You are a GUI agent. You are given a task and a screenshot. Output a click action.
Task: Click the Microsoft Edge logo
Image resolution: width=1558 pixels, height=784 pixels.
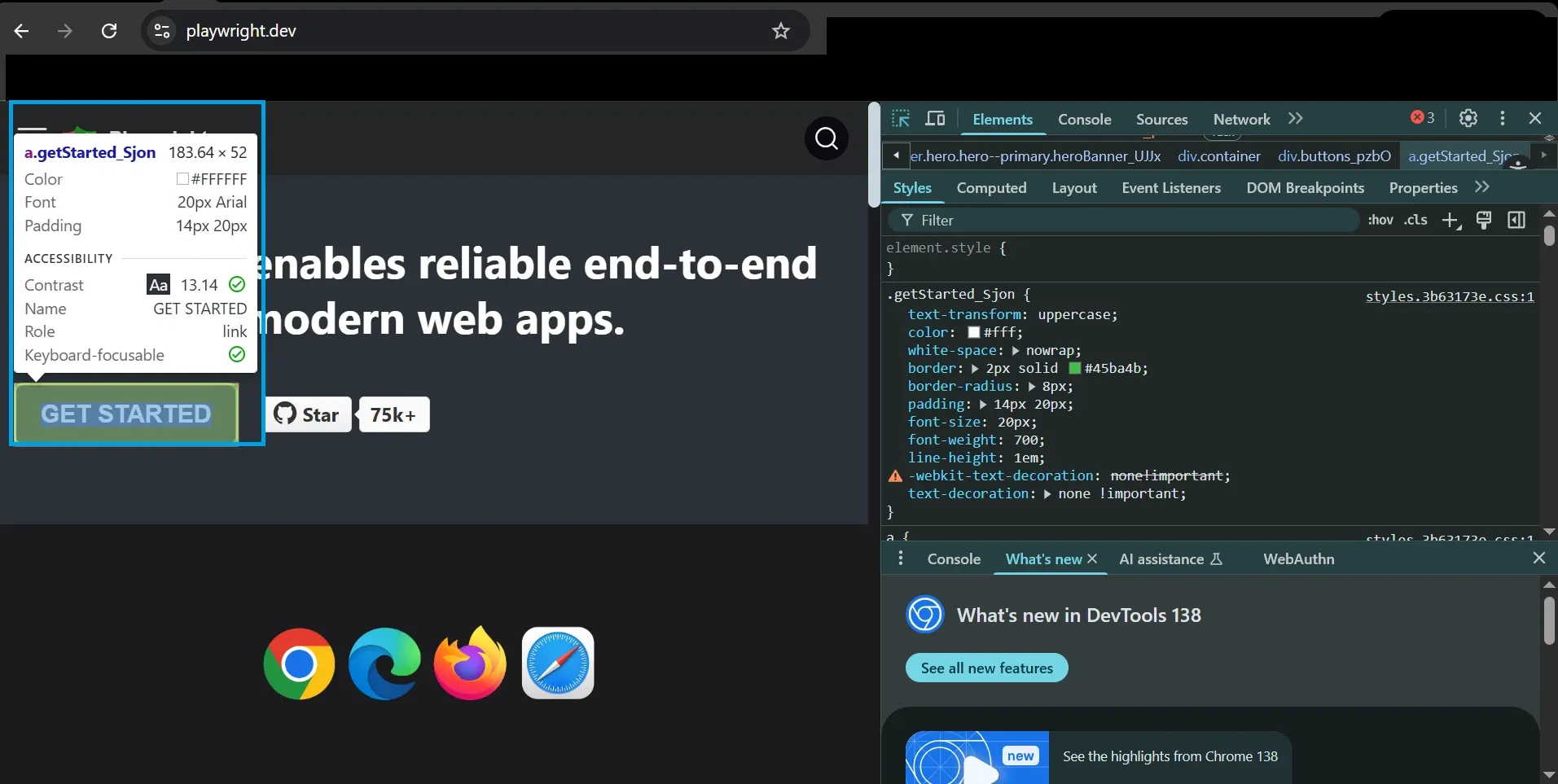click(384, 664)
